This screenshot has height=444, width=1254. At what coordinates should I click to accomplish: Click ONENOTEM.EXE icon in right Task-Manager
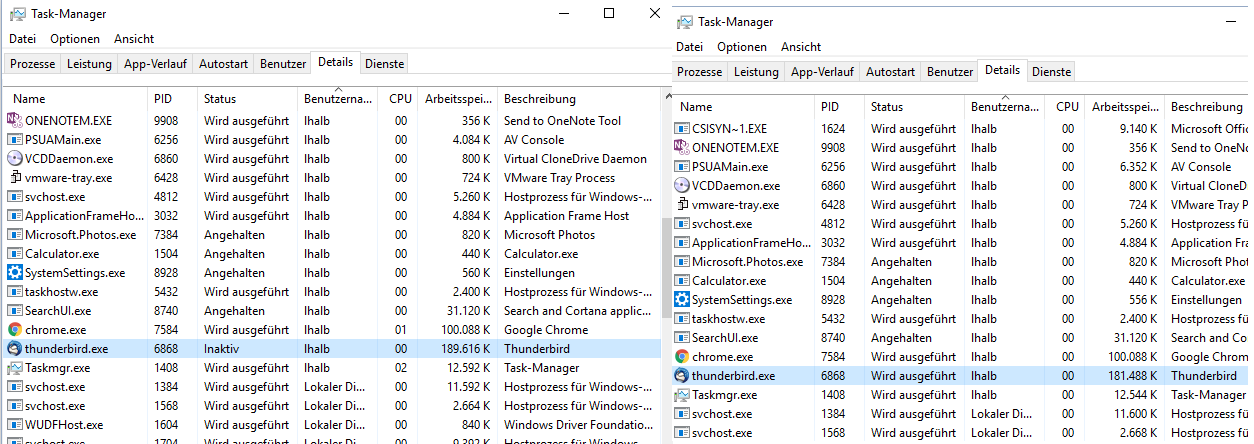tap(681, 147)
